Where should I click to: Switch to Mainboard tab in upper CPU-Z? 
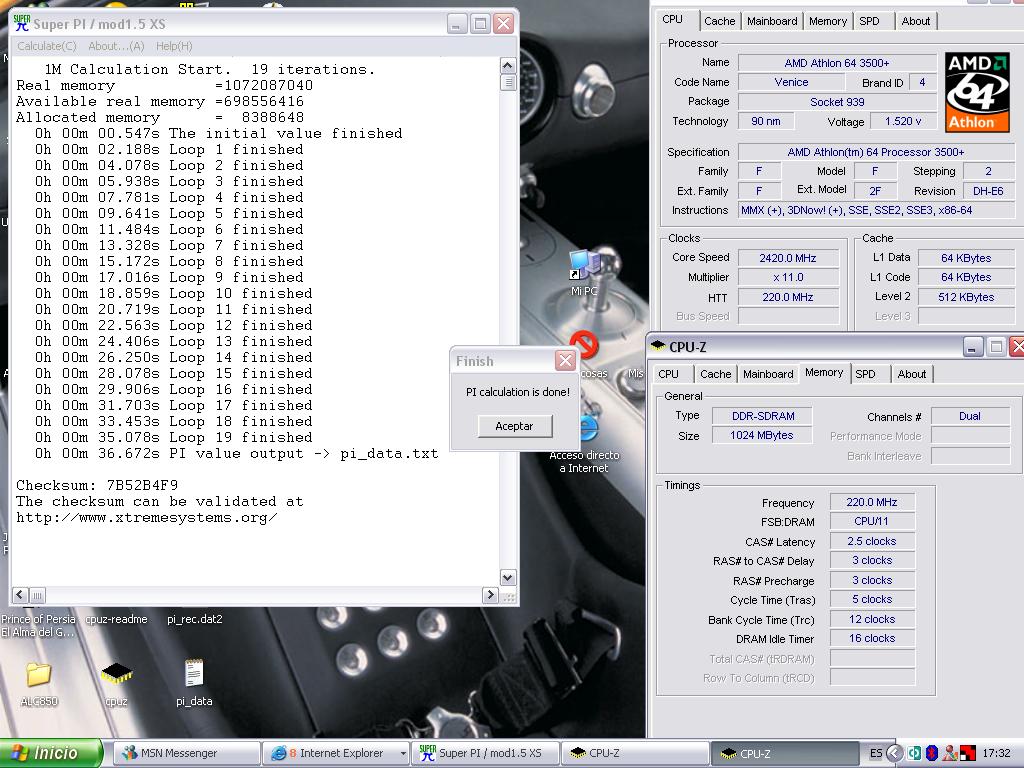pyautogui.click(x=772, y=21)
